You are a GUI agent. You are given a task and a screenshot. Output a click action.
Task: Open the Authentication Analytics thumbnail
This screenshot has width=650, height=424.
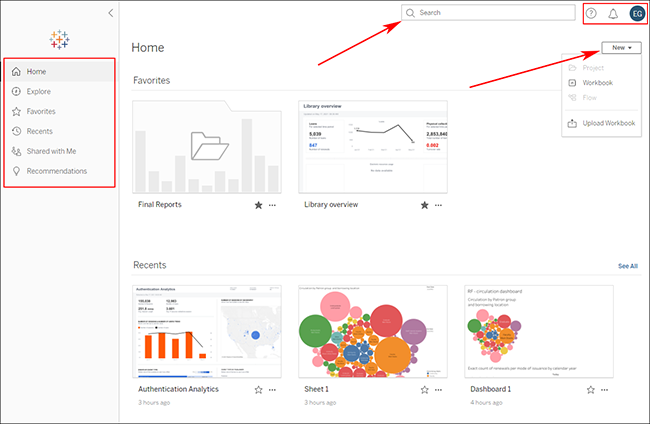tap(207, 332)
